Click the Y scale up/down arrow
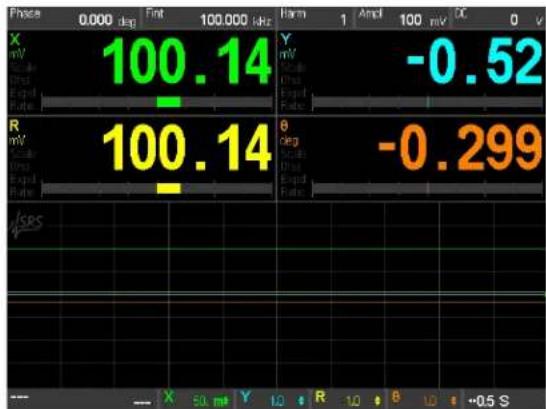Viewport: 546px width, 409px height. [x=302, y=400]
